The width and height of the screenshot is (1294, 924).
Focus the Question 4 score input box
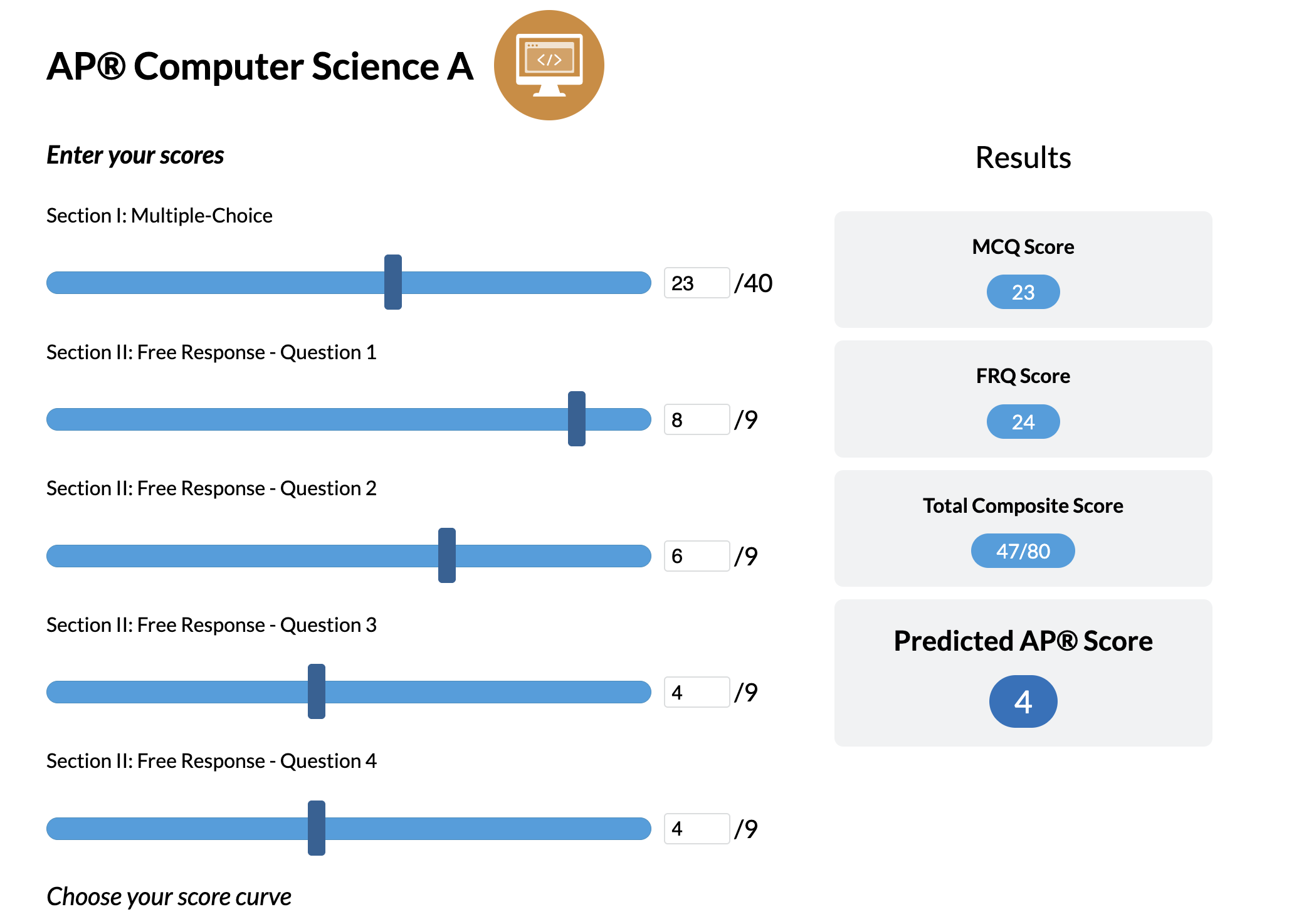(x=696, y=829)
